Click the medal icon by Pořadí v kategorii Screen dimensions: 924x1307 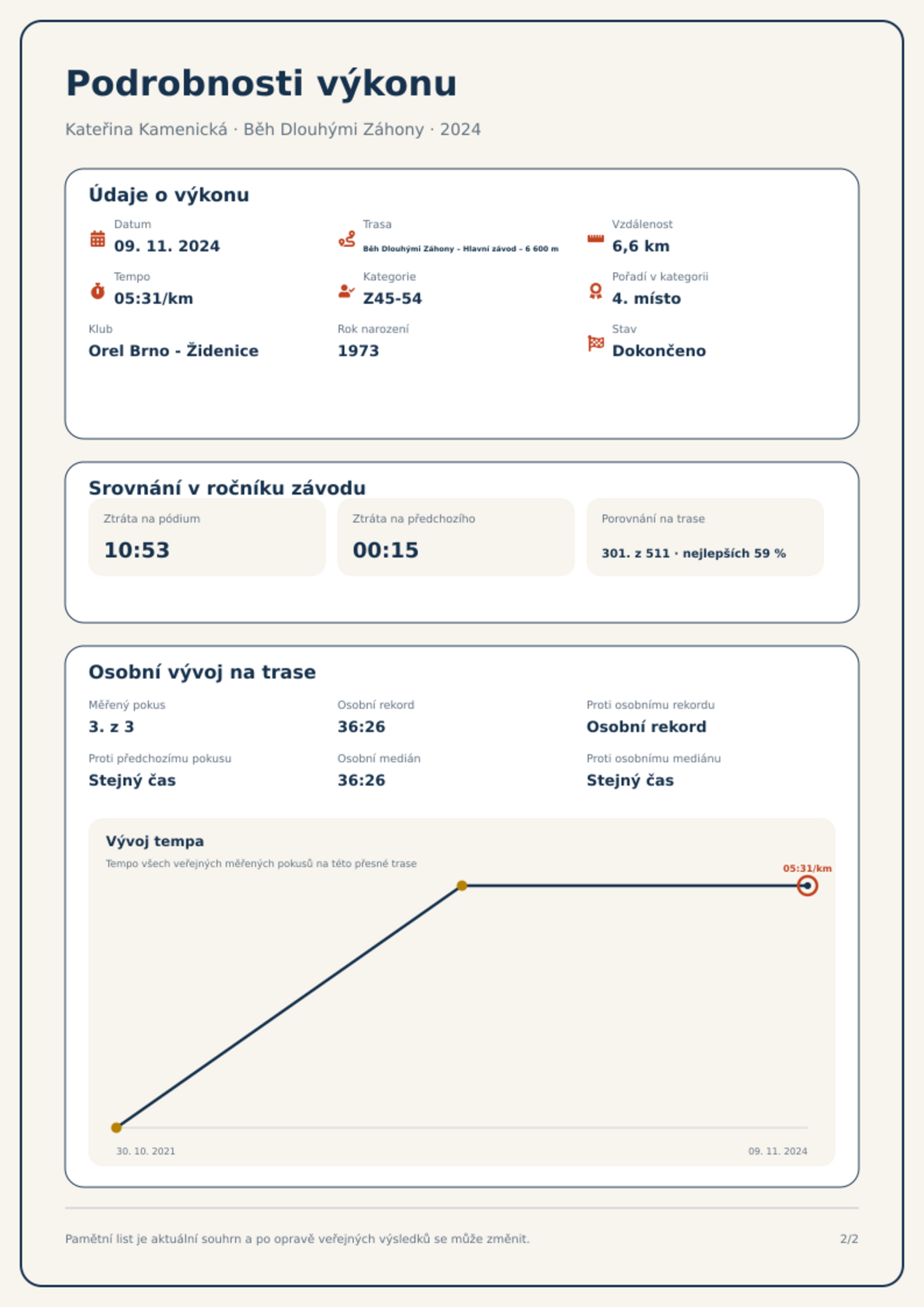click(x=595, y=291)
